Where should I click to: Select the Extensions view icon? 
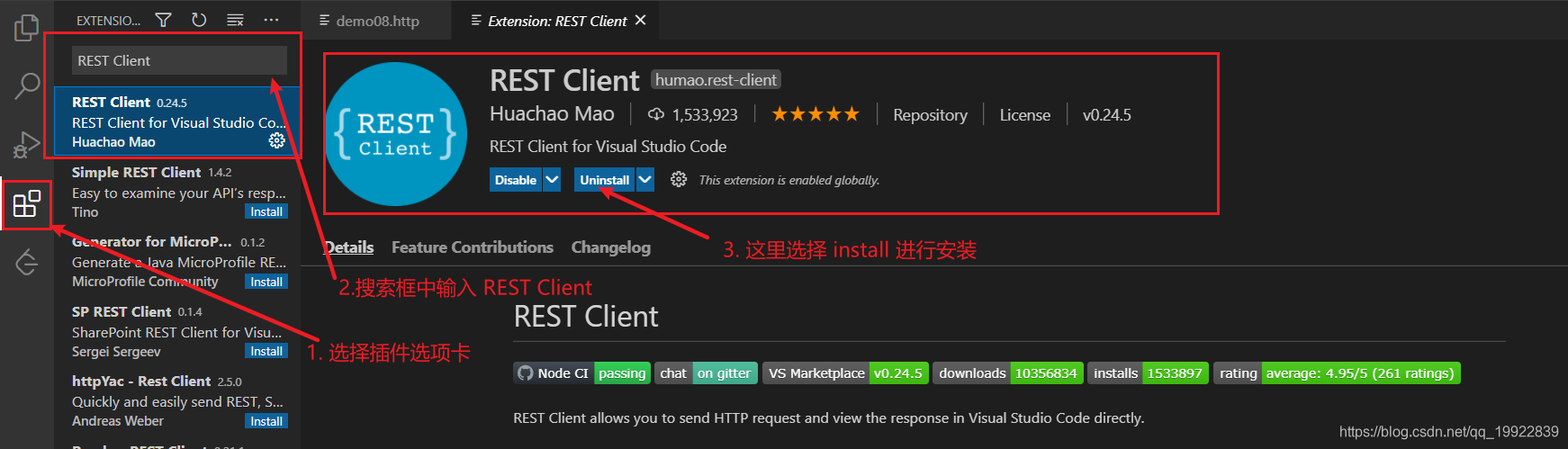(27, 203)
